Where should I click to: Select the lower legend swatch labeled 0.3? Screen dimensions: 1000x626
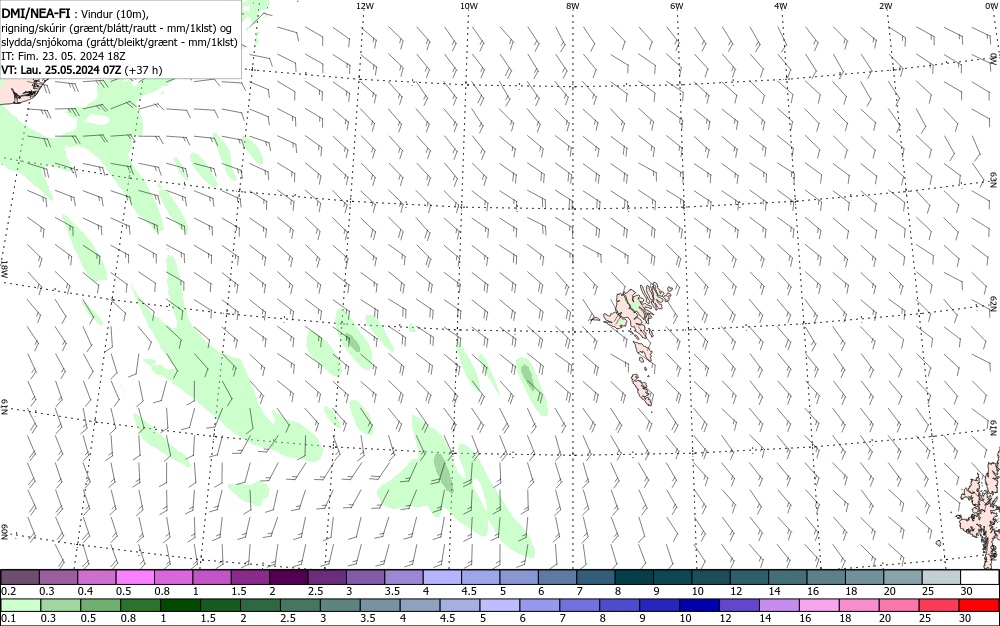(61, 605)
